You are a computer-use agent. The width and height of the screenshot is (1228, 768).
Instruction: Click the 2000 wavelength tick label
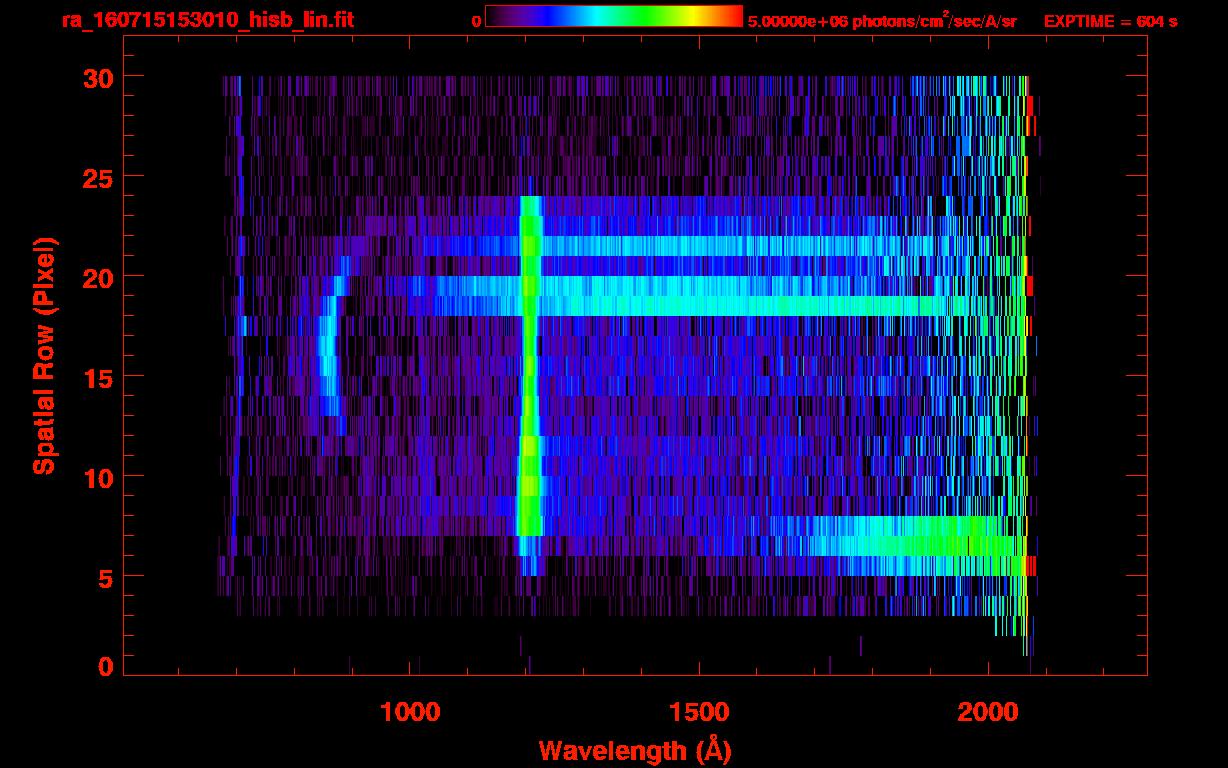(x=988, y=711)
